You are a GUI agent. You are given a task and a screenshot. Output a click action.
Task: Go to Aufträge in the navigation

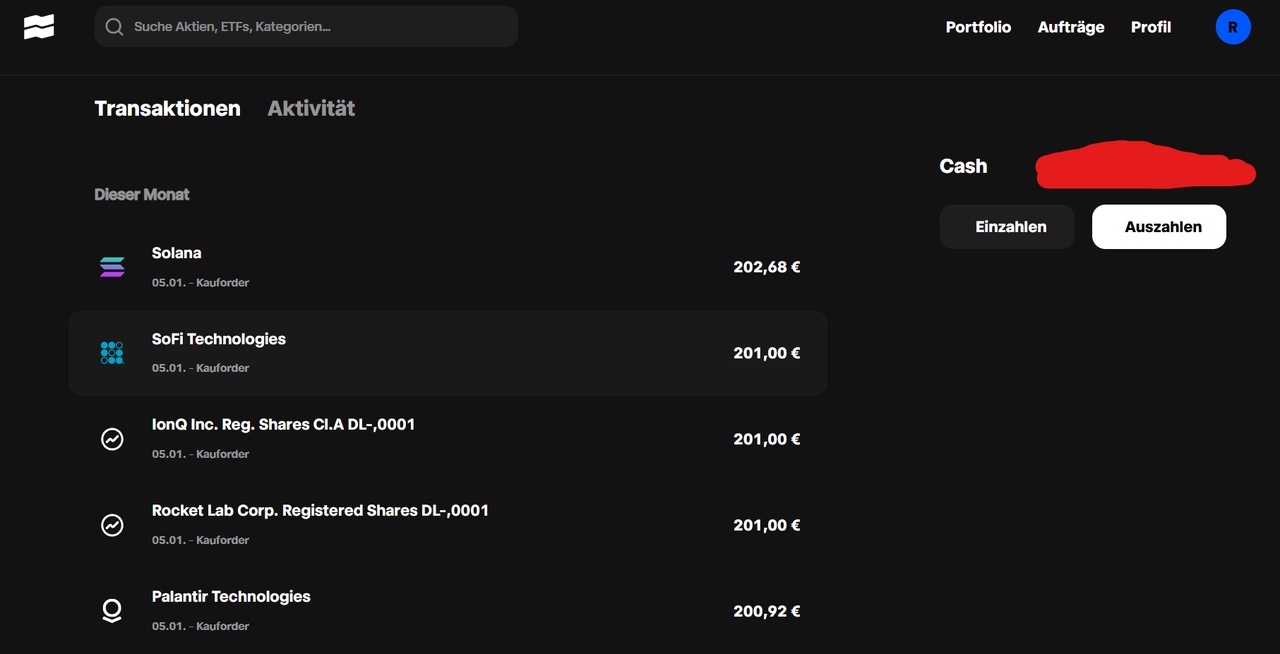pyautogui.click(x=1071, y=27)
